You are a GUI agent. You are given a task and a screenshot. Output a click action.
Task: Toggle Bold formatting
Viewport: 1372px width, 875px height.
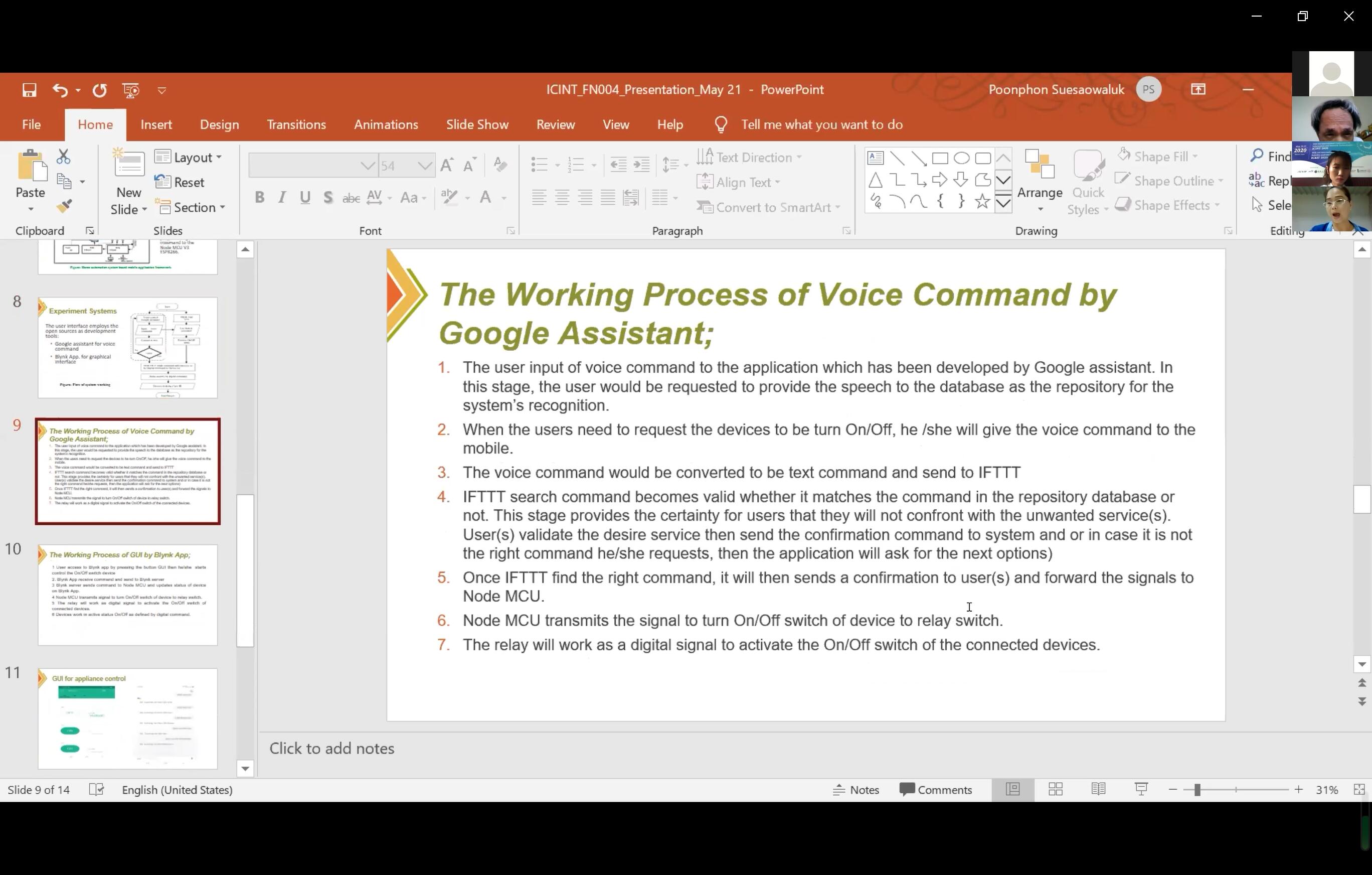(260, 198)
